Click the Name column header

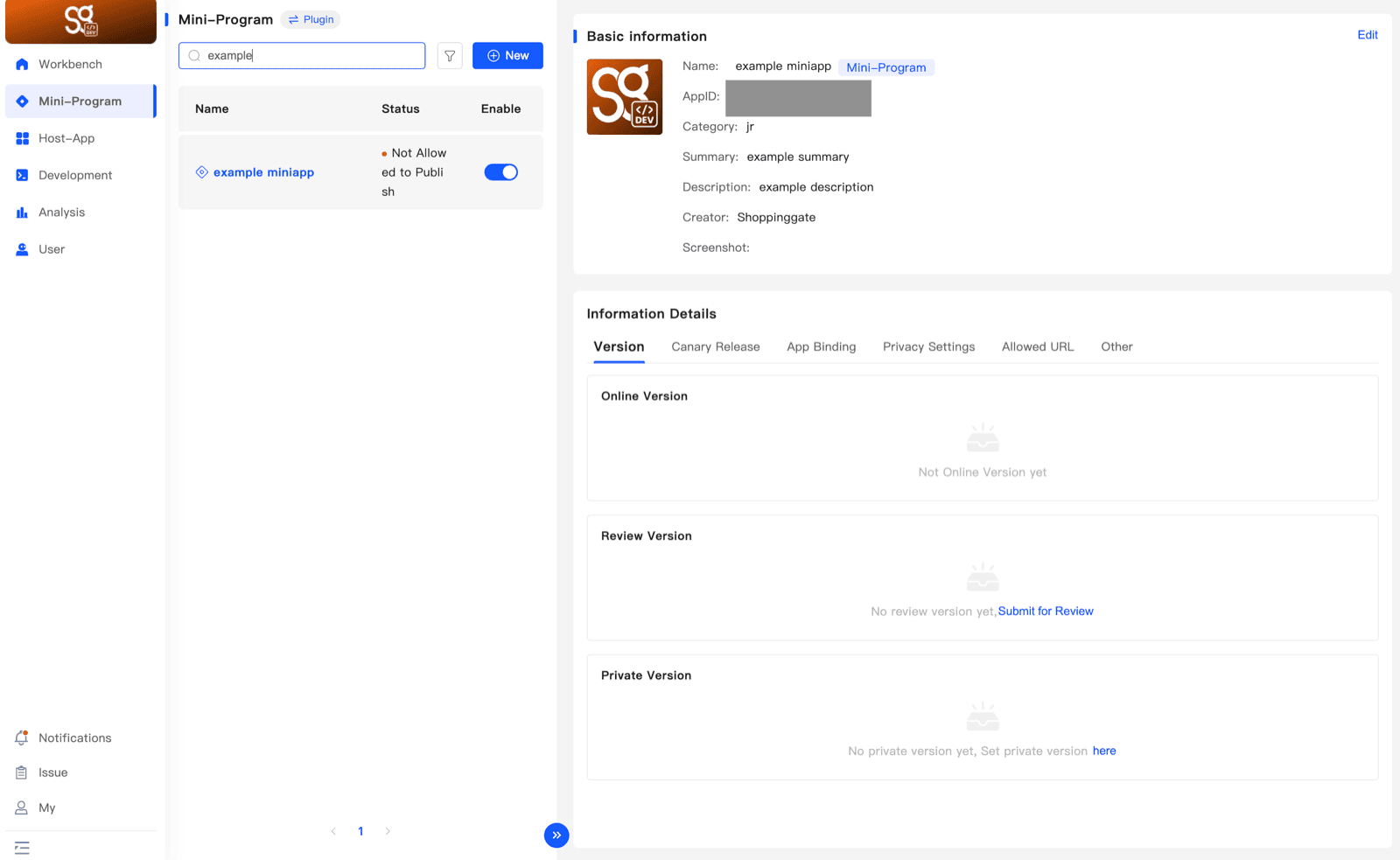(x=212, y=109)
